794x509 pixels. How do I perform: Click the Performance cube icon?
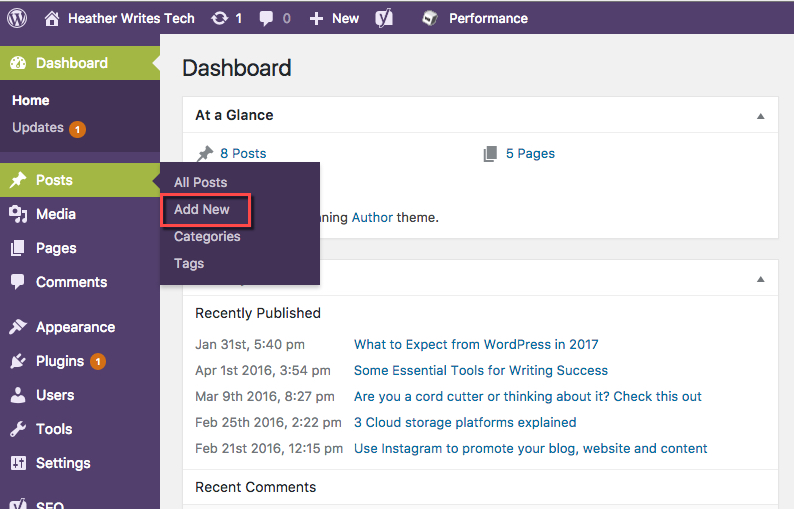[430, 18]
